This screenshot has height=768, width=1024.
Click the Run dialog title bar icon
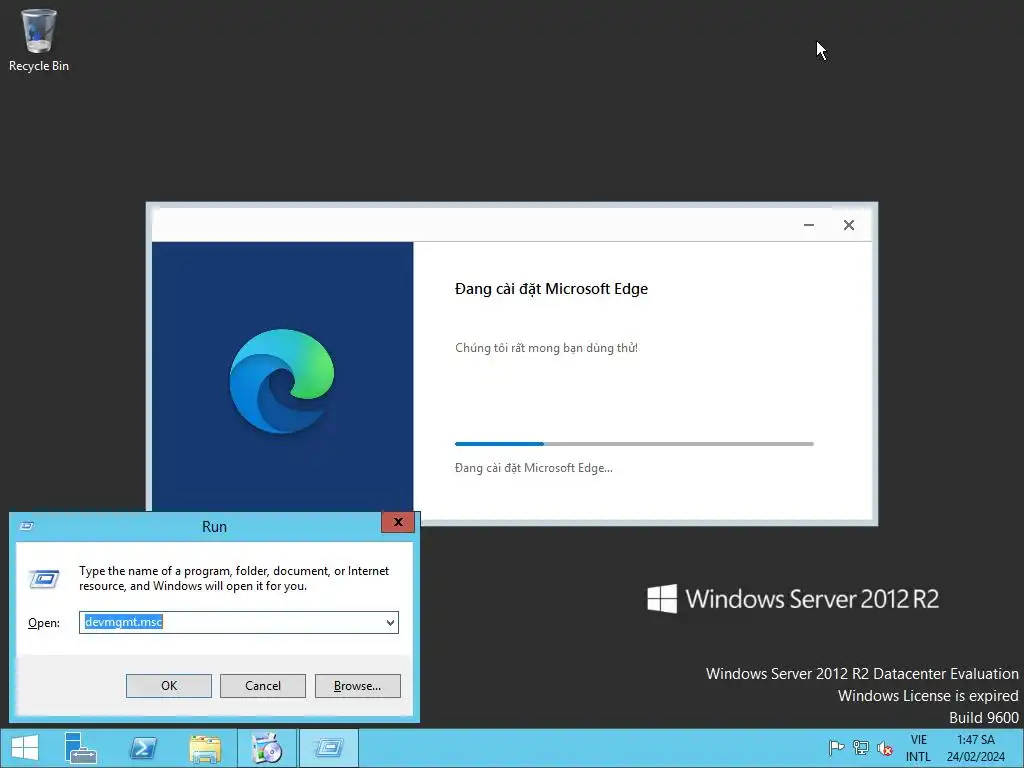click(x=27, y=526)
